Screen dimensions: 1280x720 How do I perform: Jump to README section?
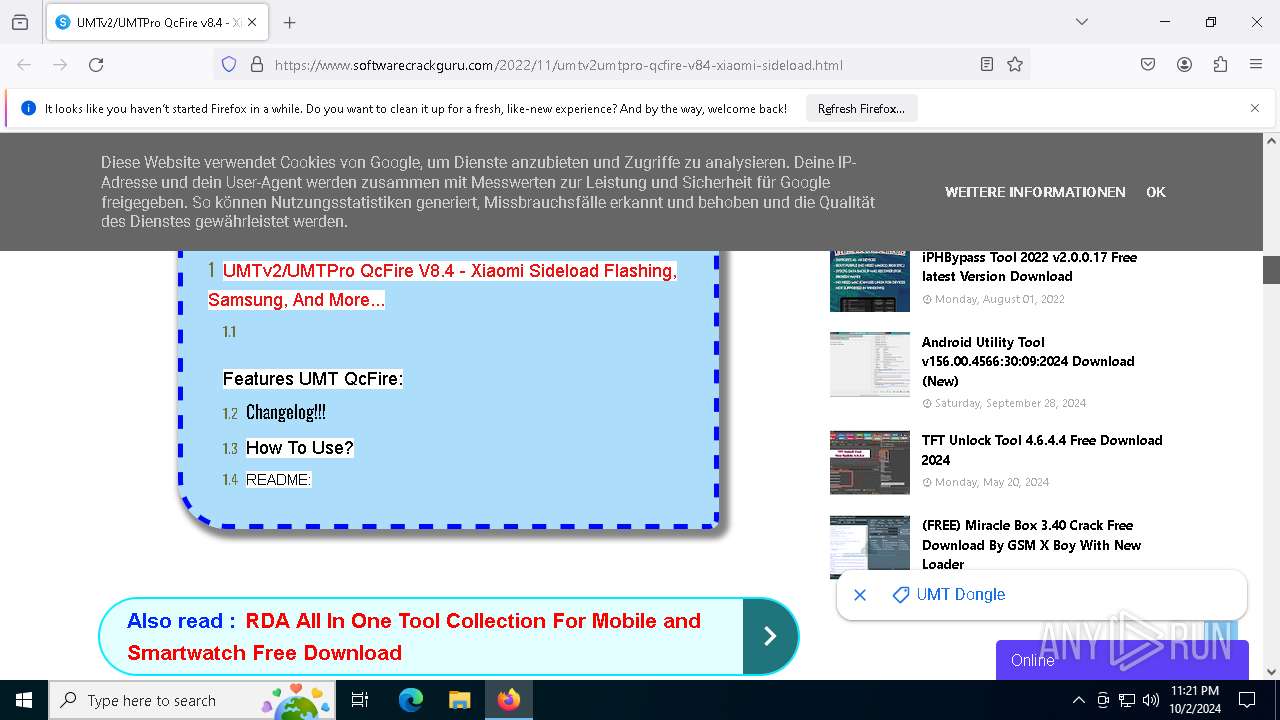(x=279, y=480)
